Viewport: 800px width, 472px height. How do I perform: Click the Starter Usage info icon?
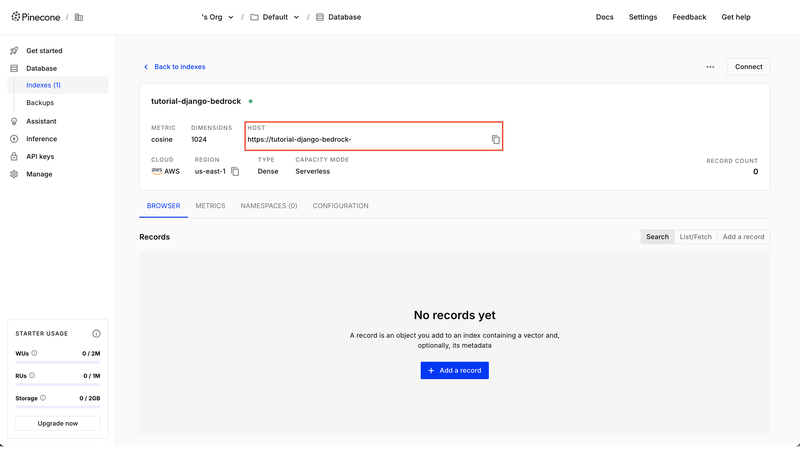96,333
